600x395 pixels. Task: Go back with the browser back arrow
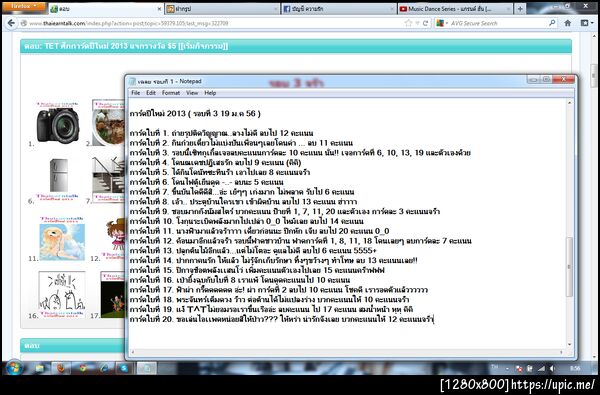coord(11,23)
